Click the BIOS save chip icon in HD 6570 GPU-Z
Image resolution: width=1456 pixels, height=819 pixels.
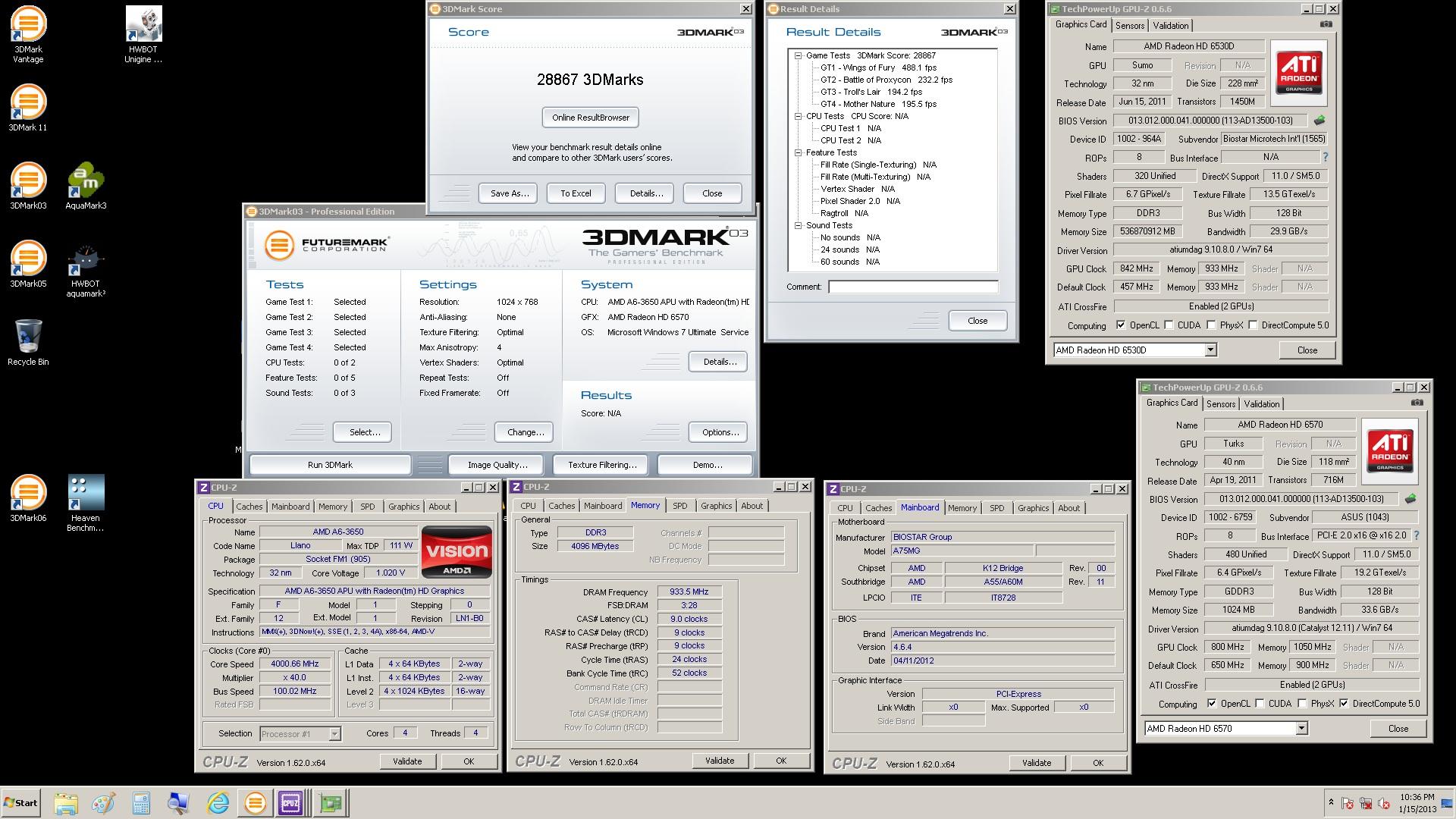point(1410,498)
